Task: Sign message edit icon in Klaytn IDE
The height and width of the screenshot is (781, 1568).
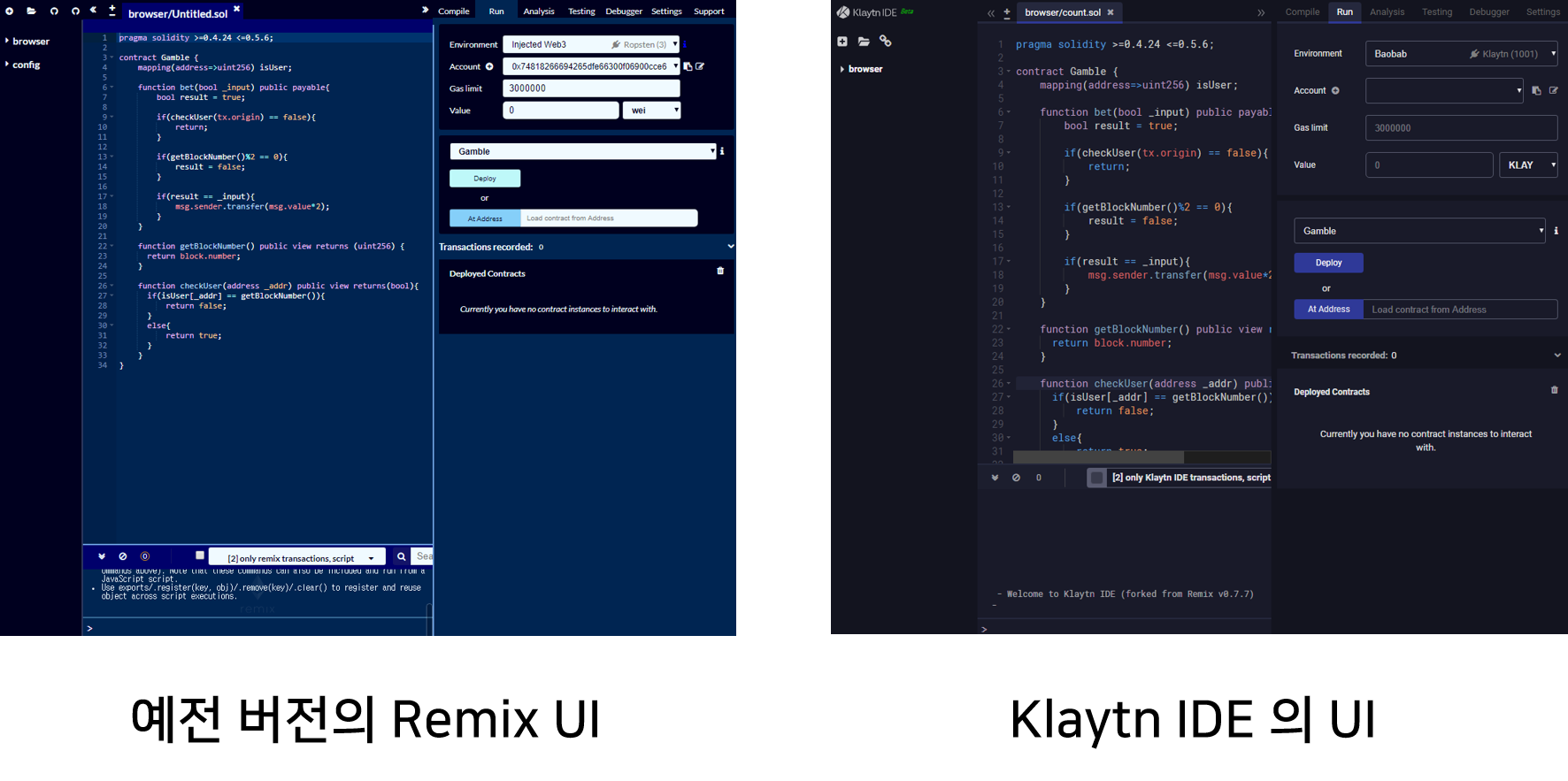Action: 1553,90
